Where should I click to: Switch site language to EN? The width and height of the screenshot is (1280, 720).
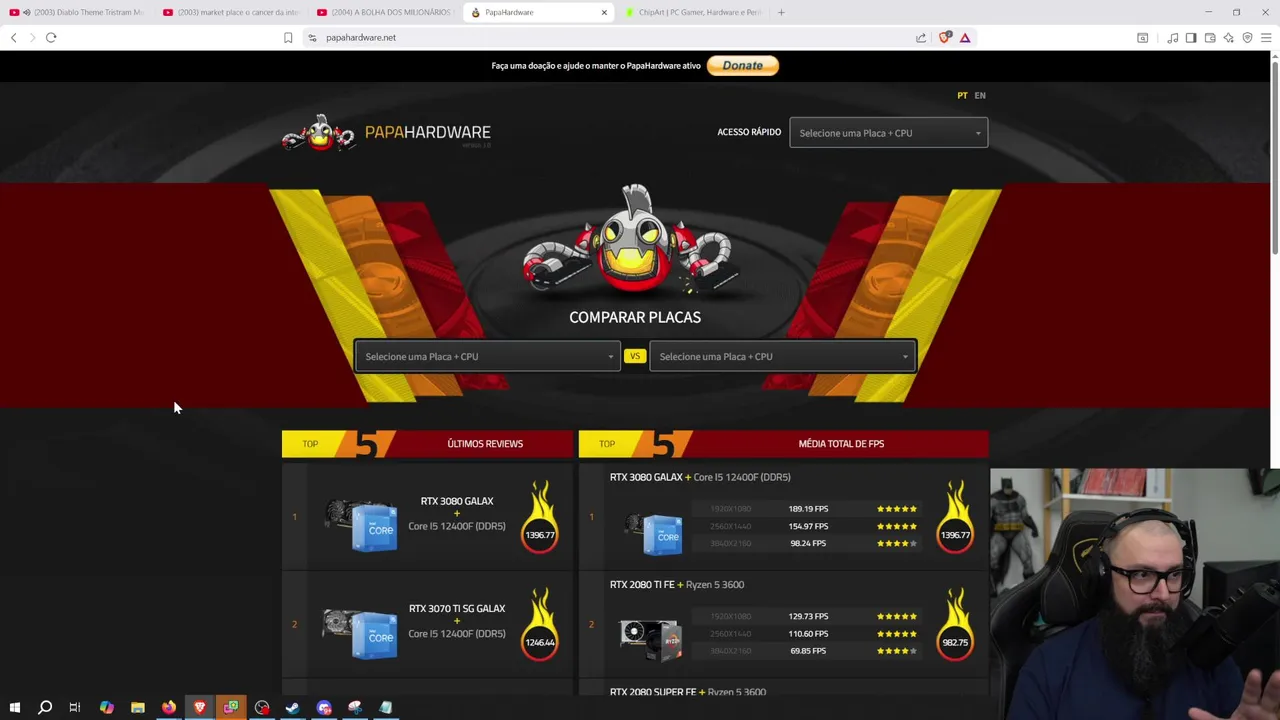pyautogui.click(x=980, y=96)
